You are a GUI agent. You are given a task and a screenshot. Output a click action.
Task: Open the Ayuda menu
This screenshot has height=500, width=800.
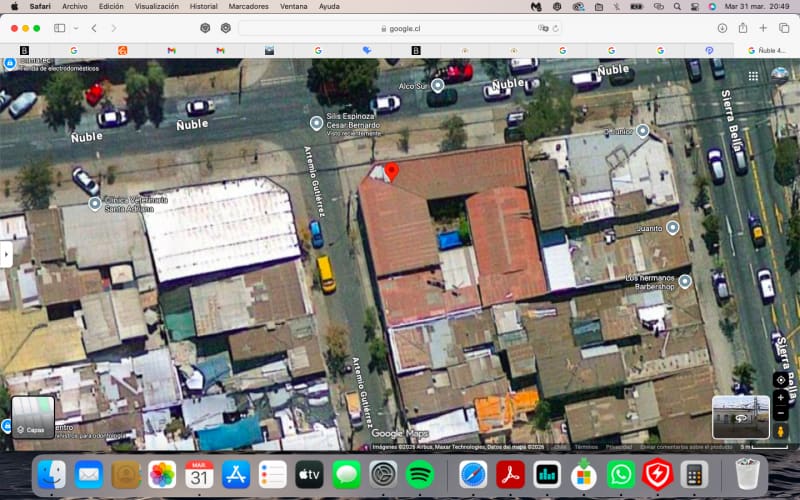[329, 6]
